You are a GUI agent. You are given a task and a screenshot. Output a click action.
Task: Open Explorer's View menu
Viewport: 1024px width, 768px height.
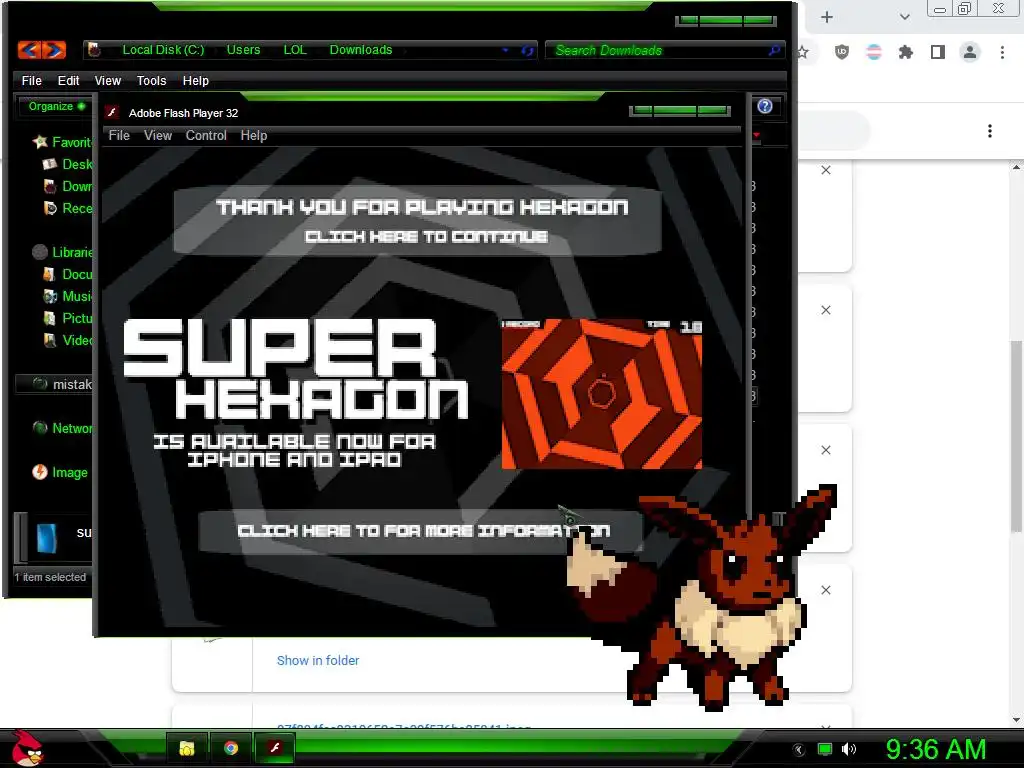107,80
